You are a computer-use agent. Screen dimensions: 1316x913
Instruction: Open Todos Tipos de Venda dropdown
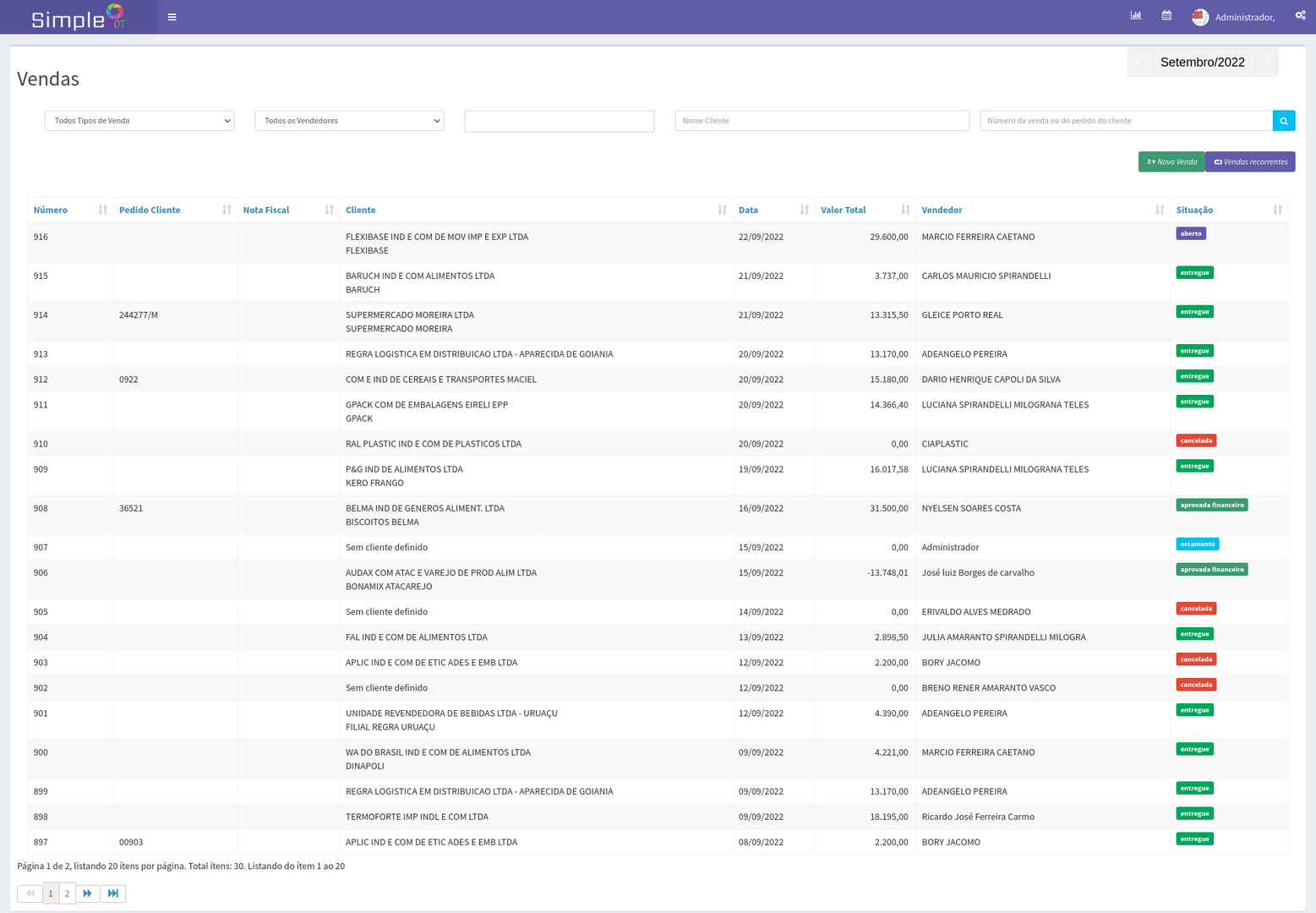pos(139,121)
